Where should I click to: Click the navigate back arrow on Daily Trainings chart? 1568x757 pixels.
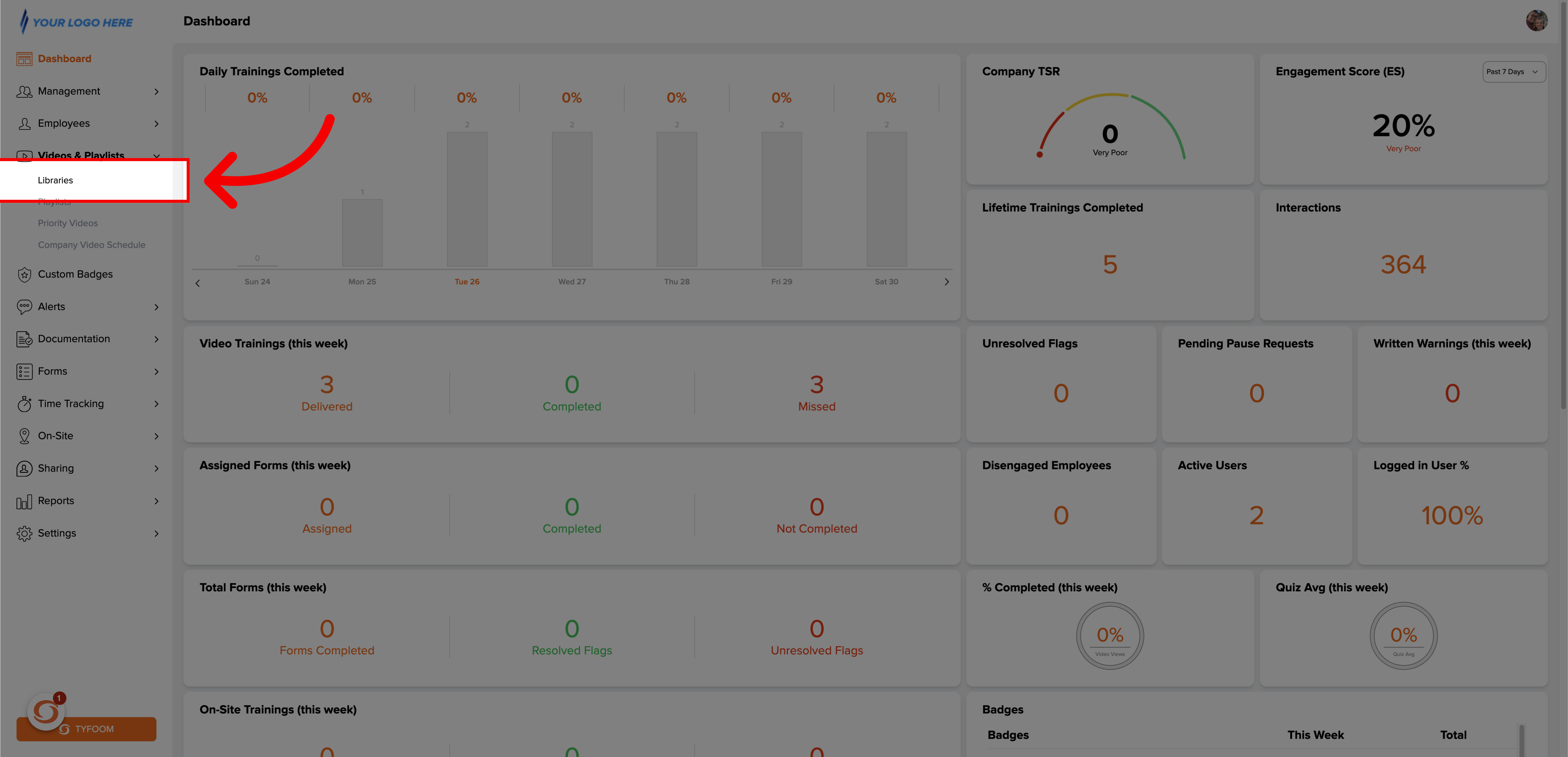point(197,281)
